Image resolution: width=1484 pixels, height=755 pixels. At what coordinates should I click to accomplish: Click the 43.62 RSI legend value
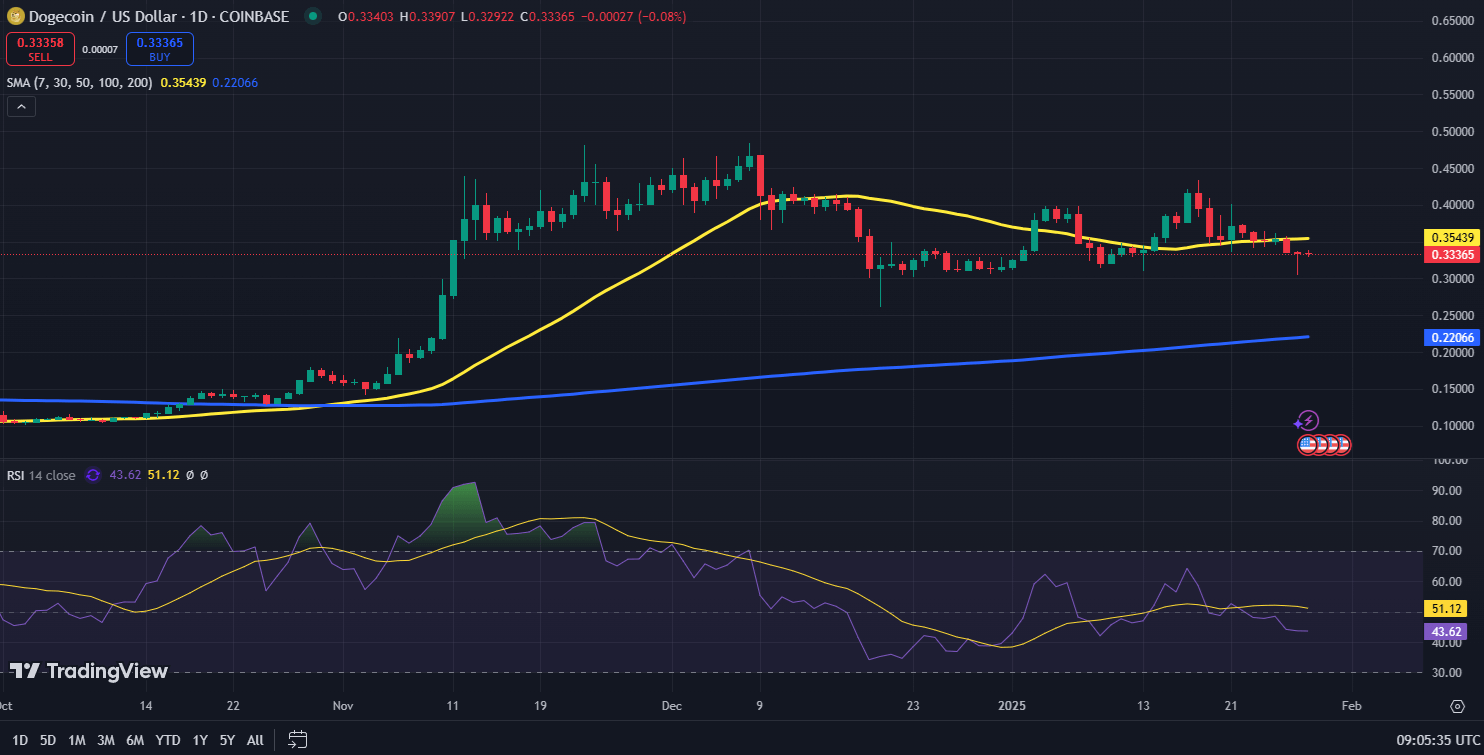point(125,475)
